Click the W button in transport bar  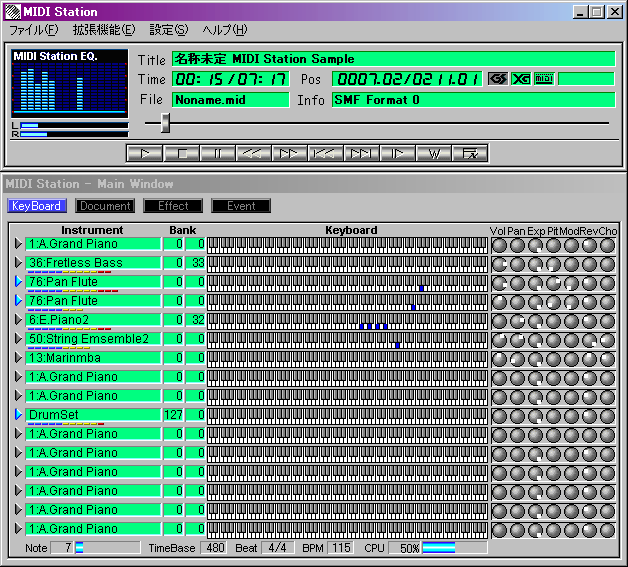click(434, 153)
